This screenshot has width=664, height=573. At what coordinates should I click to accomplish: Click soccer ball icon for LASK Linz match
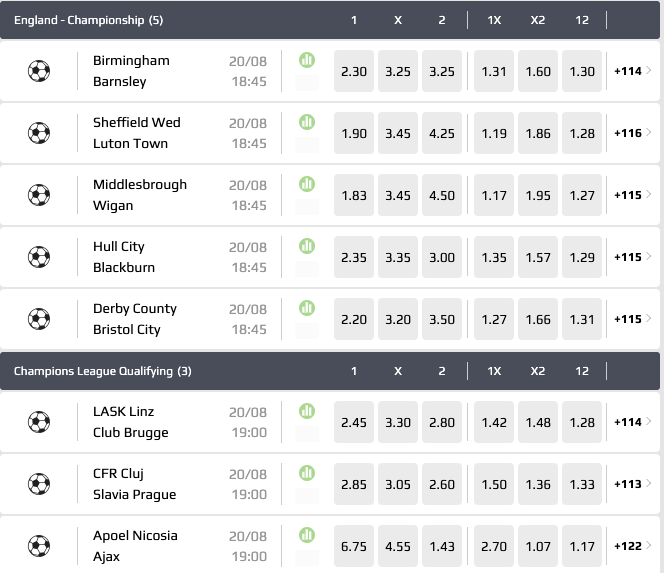pos(39,422)
